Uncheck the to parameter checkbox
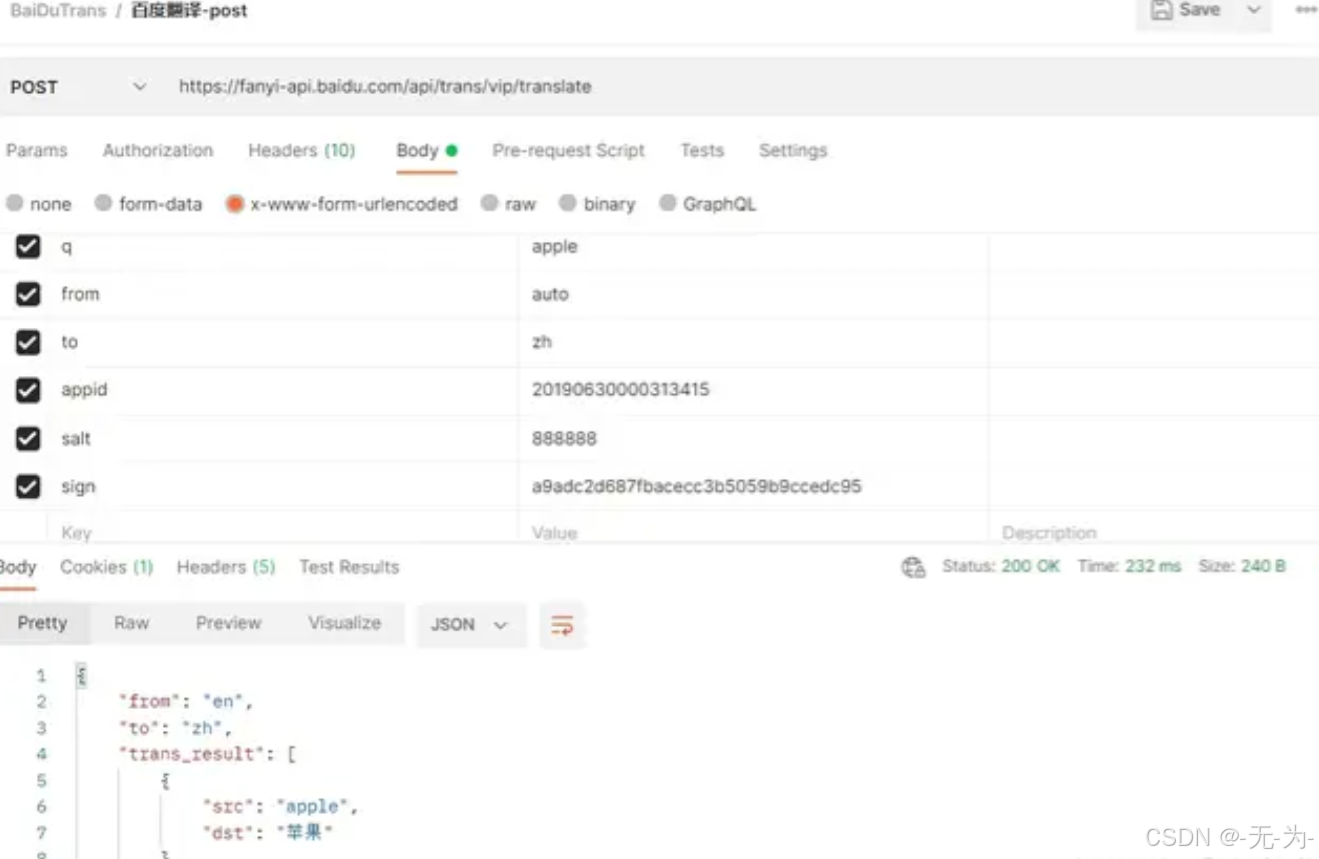Screen dimensions: 1319x859 [x=28, y=342]
